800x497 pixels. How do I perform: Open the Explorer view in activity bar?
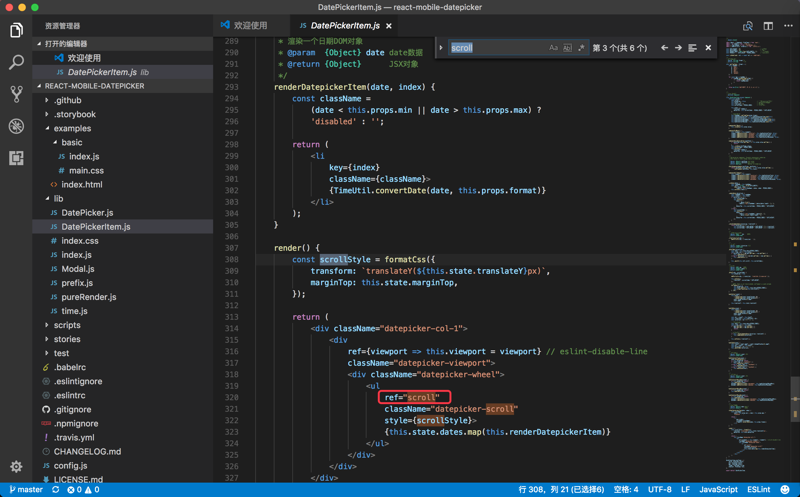[x=16, y=30]
